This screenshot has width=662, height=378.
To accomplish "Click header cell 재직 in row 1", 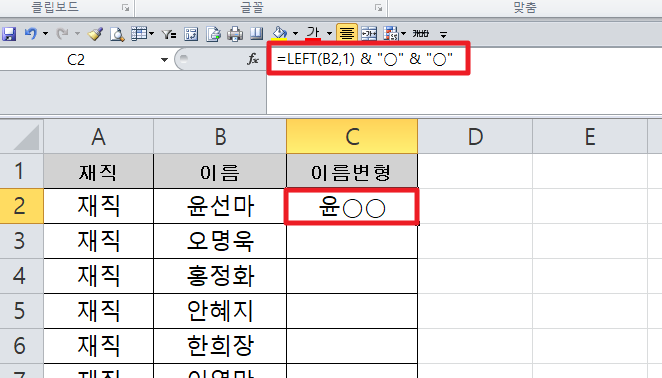I will (x=98, y=171).
